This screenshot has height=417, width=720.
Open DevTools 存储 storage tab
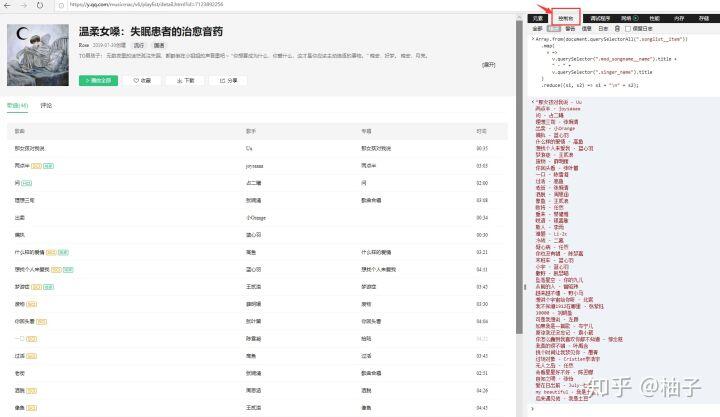pyautogui.click(x=704, y=18)
